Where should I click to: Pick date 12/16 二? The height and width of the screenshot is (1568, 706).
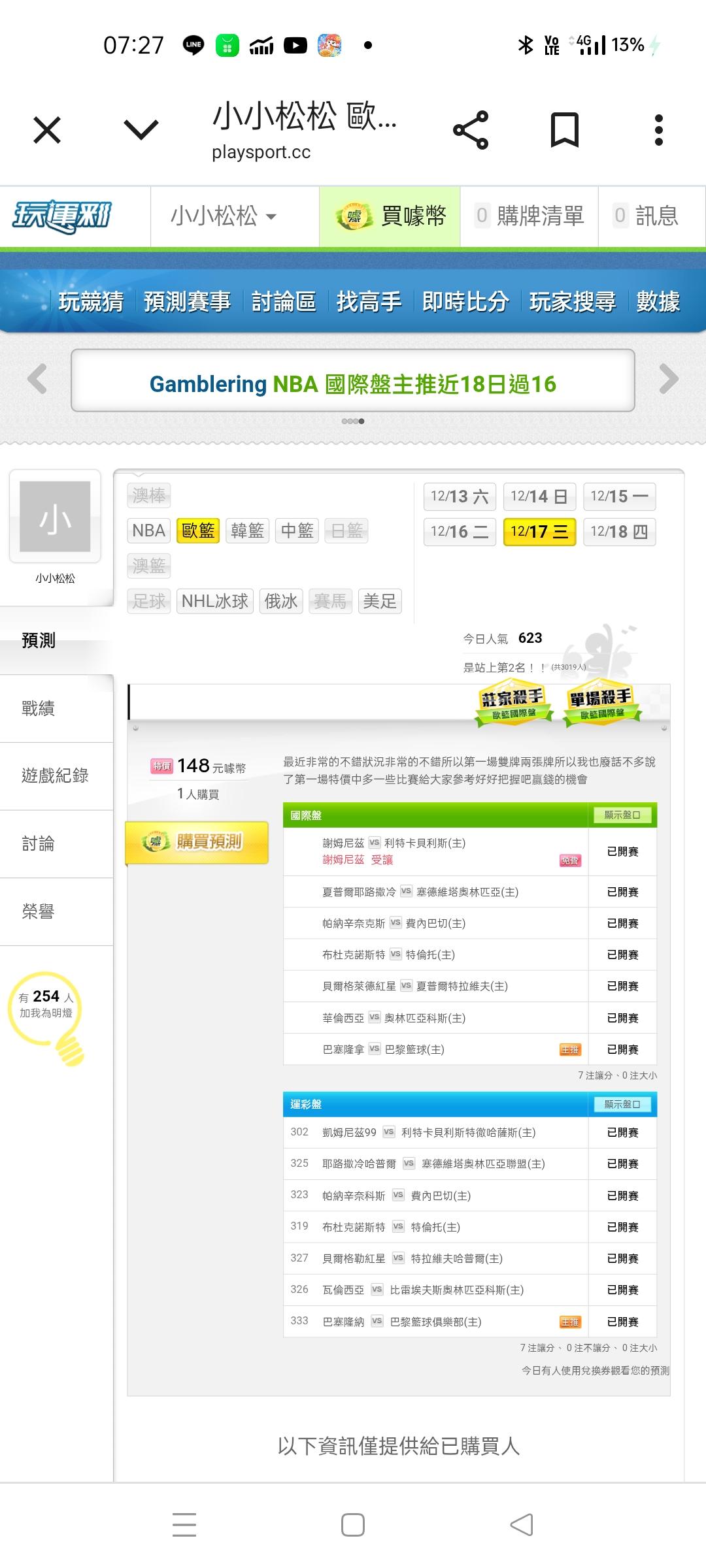click(460, 532)
